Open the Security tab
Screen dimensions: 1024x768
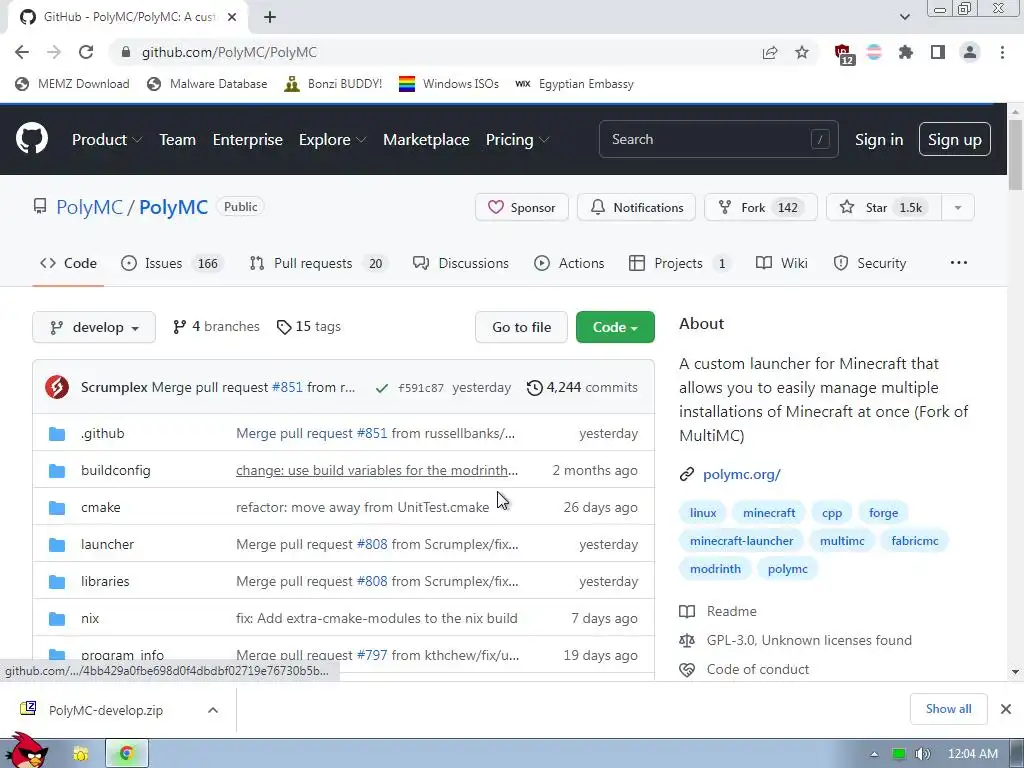click(870, 263)
